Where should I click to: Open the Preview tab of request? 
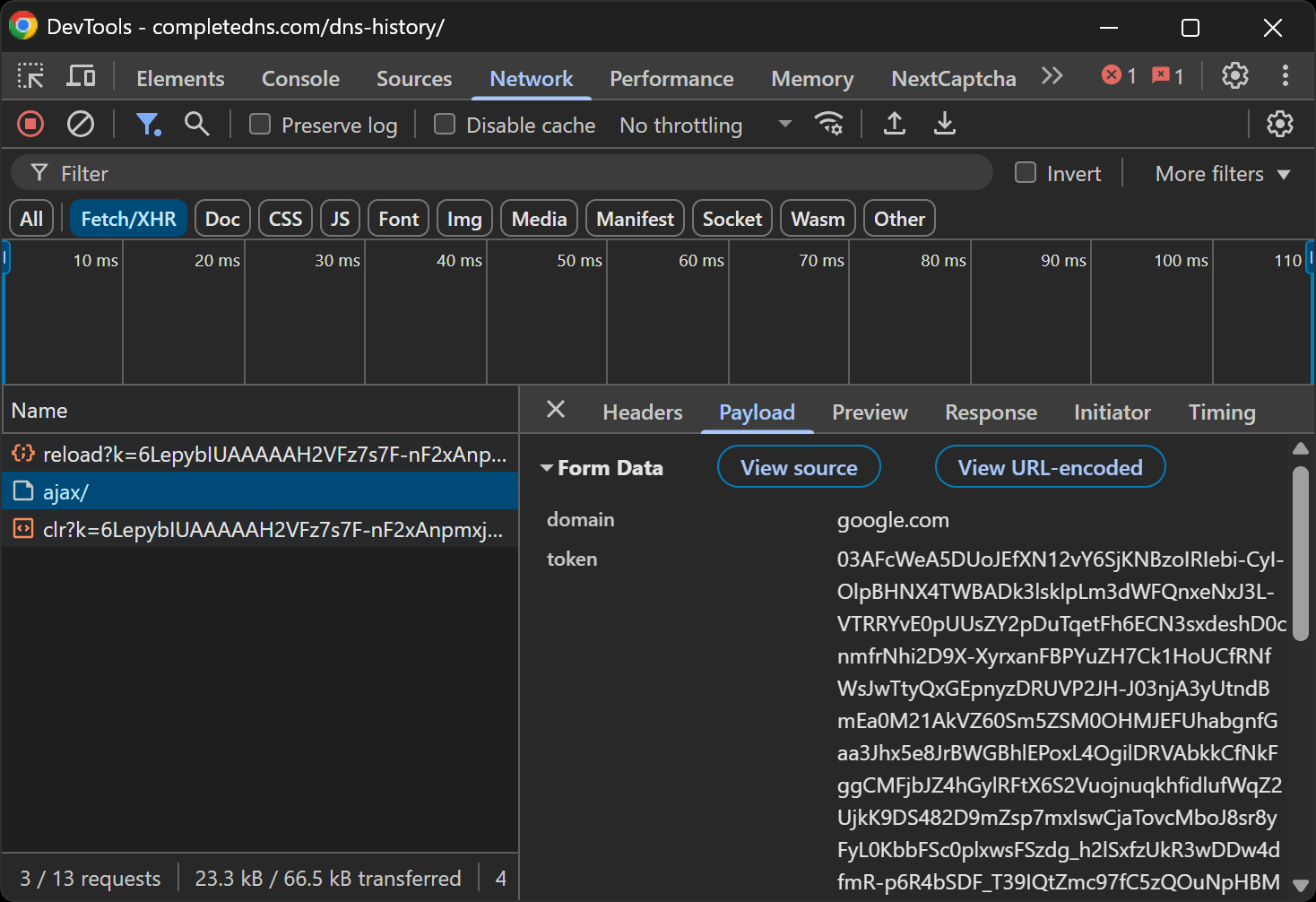click(x=870, y=412)
